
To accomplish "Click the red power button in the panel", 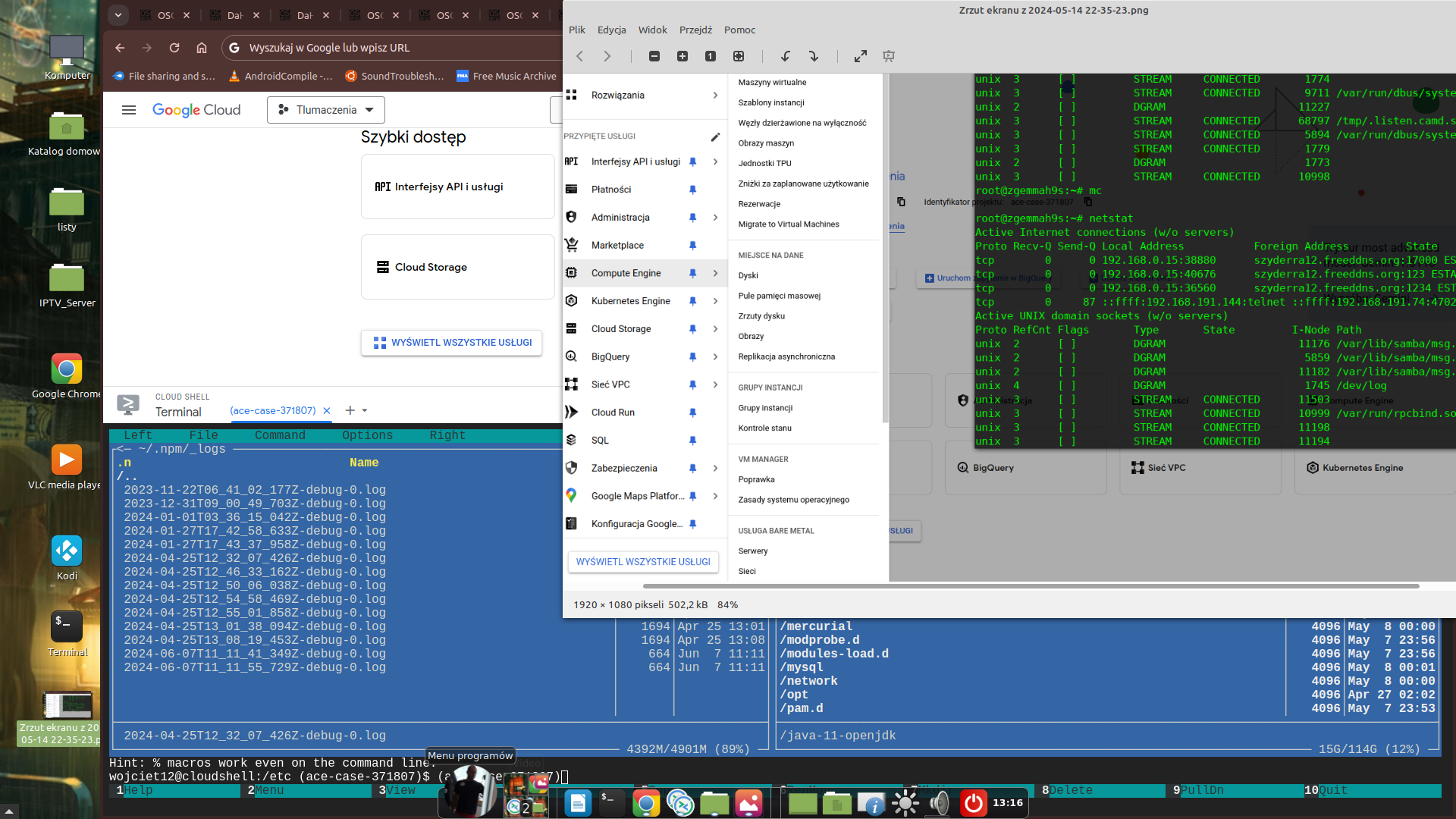I will coord(974,803).
